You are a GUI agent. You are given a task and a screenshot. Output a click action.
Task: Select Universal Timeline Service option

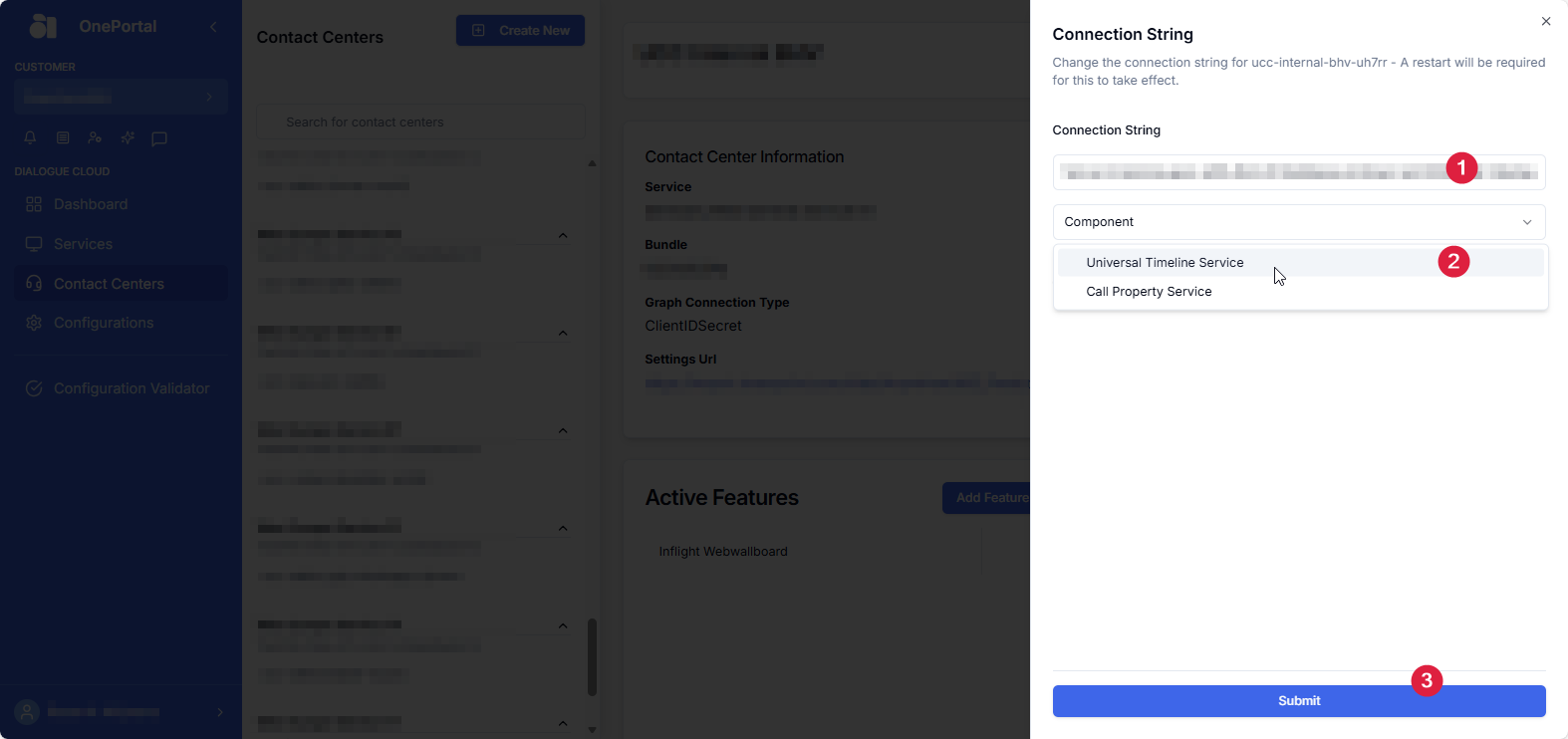point(1165,263)
